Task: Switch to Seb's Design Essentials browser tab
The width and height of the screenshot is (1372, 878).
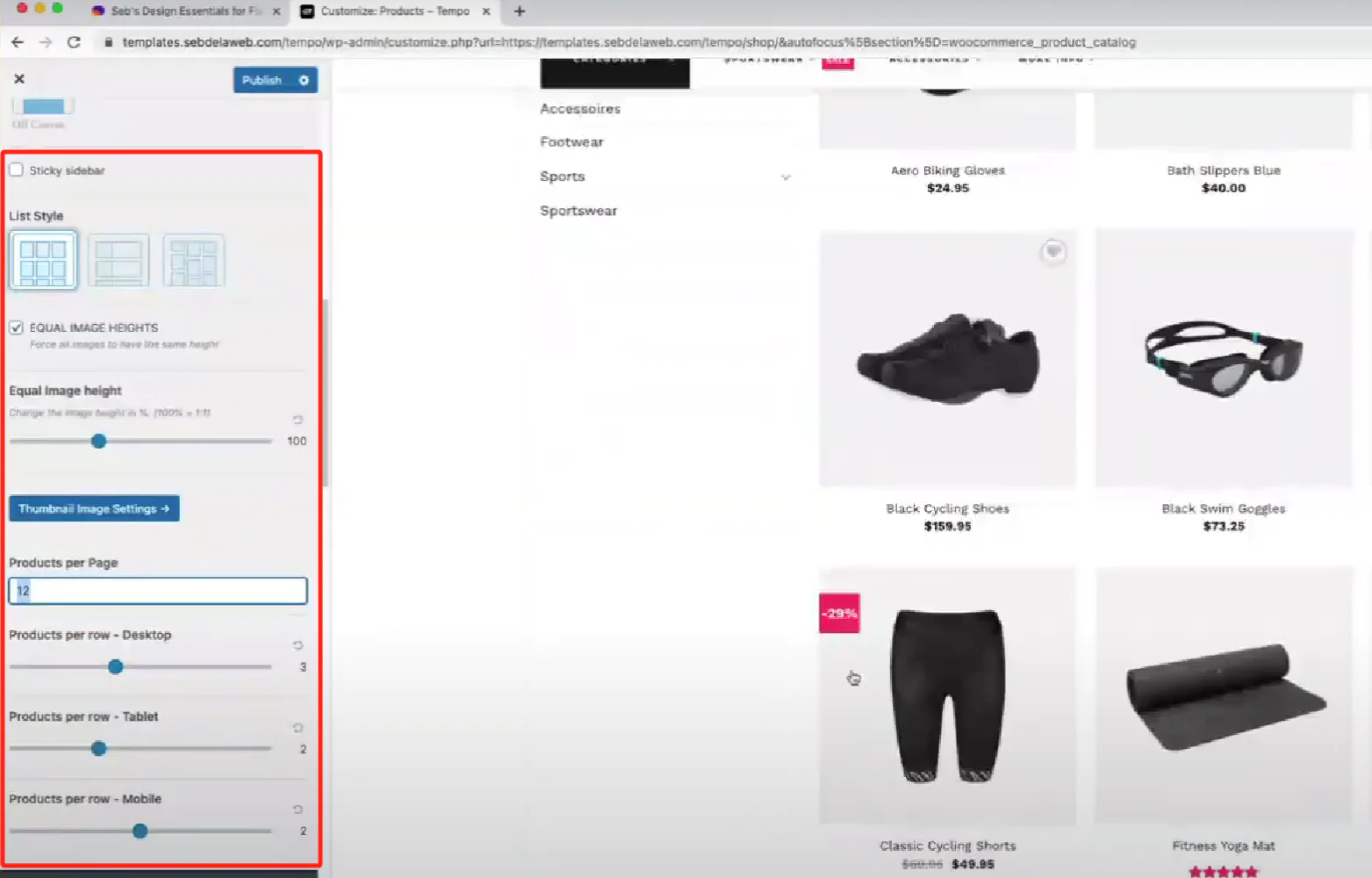Action: (184, 11)
